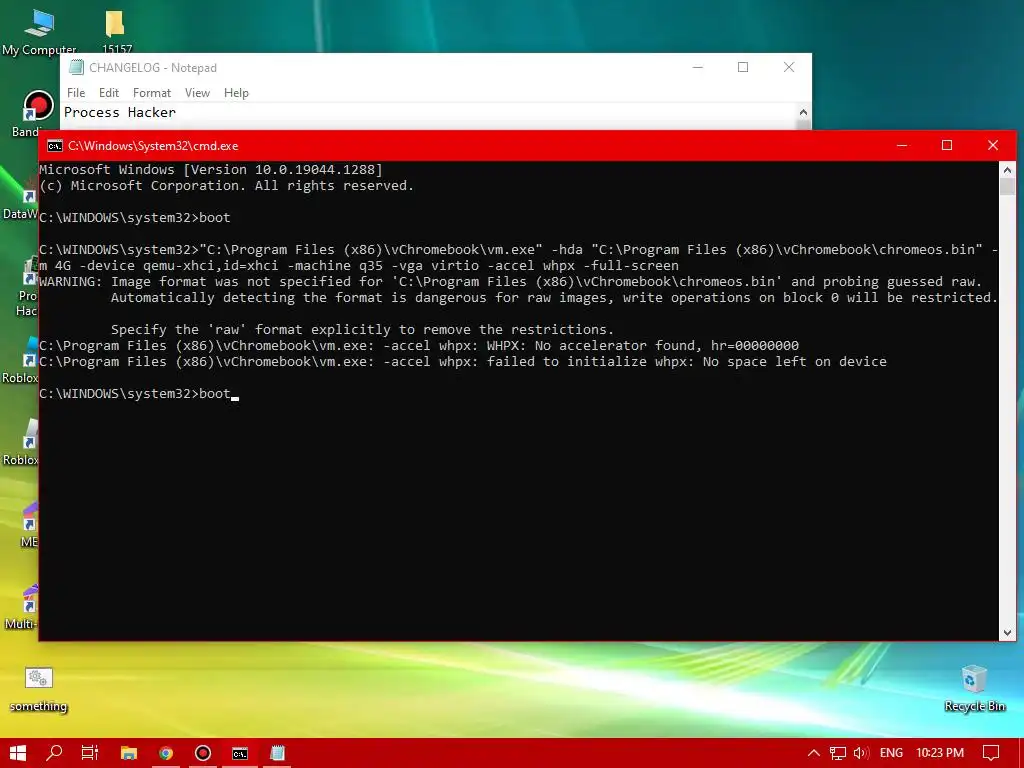Click the Windows version line in cmd
This screenshot has height=768, width=1024.
click(211, 170)
